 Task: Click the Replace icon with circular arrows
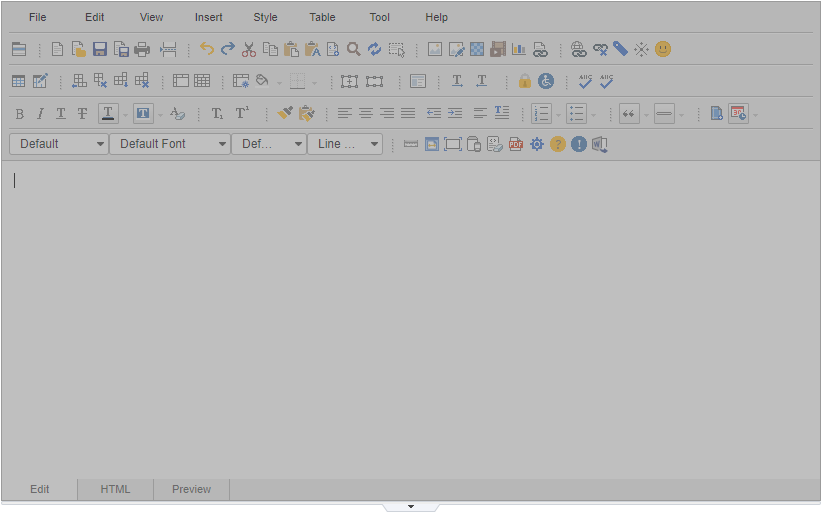click(374, 49)
